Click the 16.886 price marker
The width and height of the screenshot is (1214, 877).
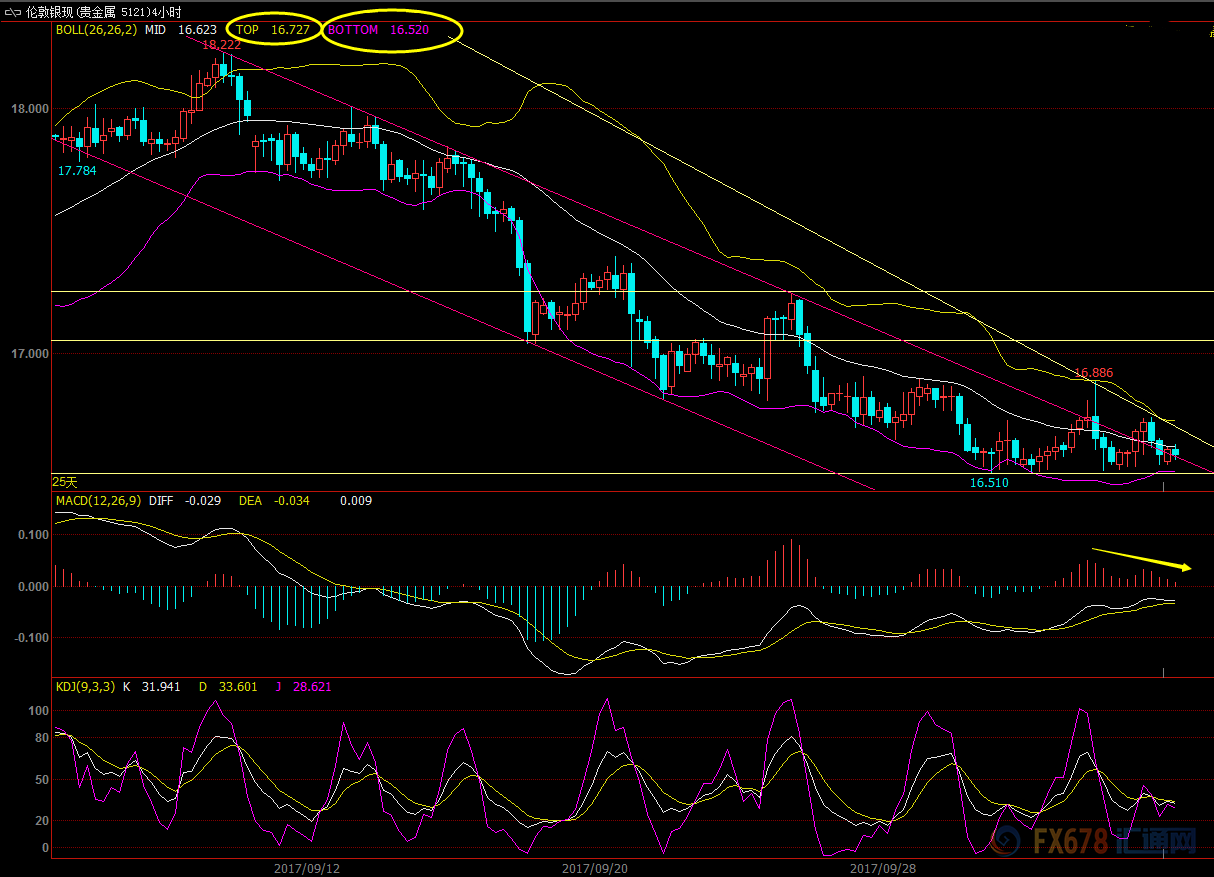[1093, 373]
